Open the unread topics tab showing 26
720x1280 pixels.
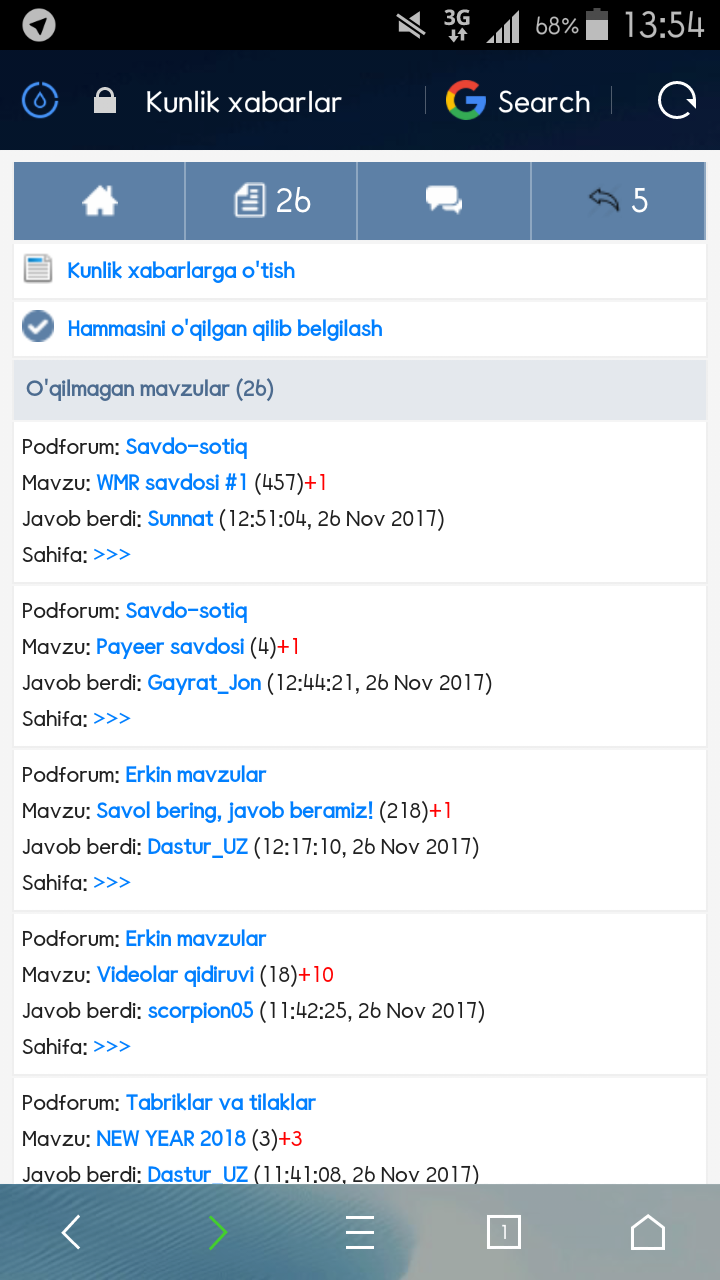click(272, 202)
